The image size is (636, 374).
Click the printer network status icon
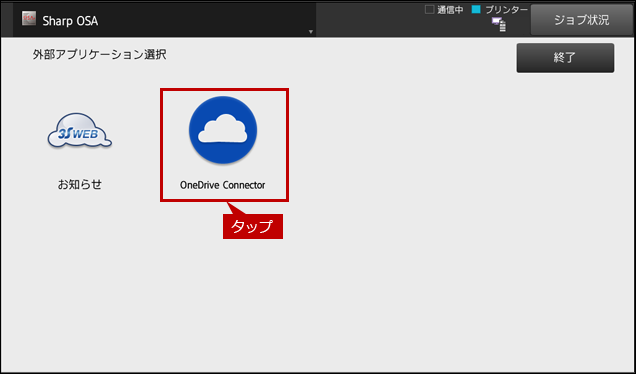(498, 24)
